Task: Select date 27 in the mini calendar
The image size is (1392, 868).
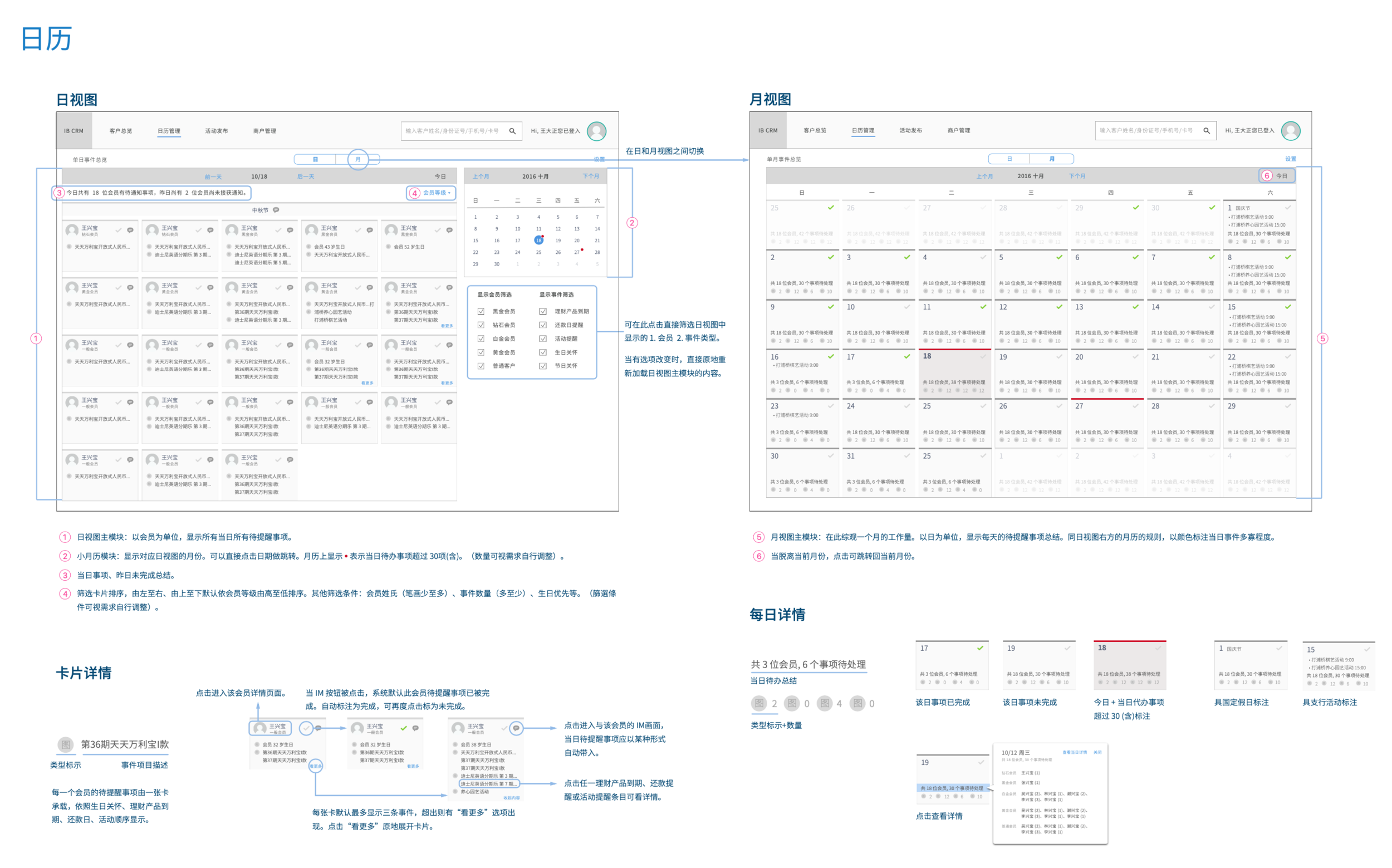Action: (576, 253)
